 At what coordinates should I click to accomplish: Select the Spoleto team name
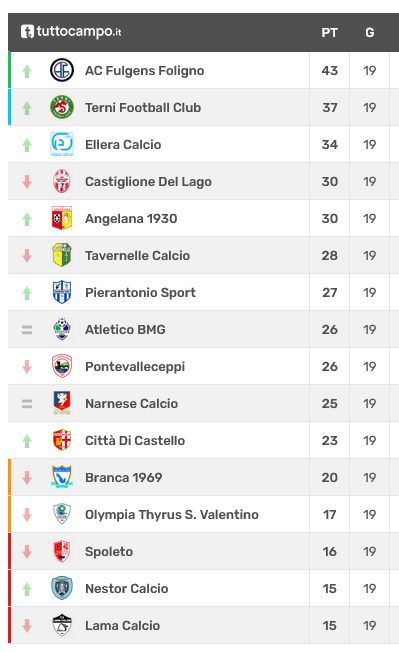click(x=109, y=552)
